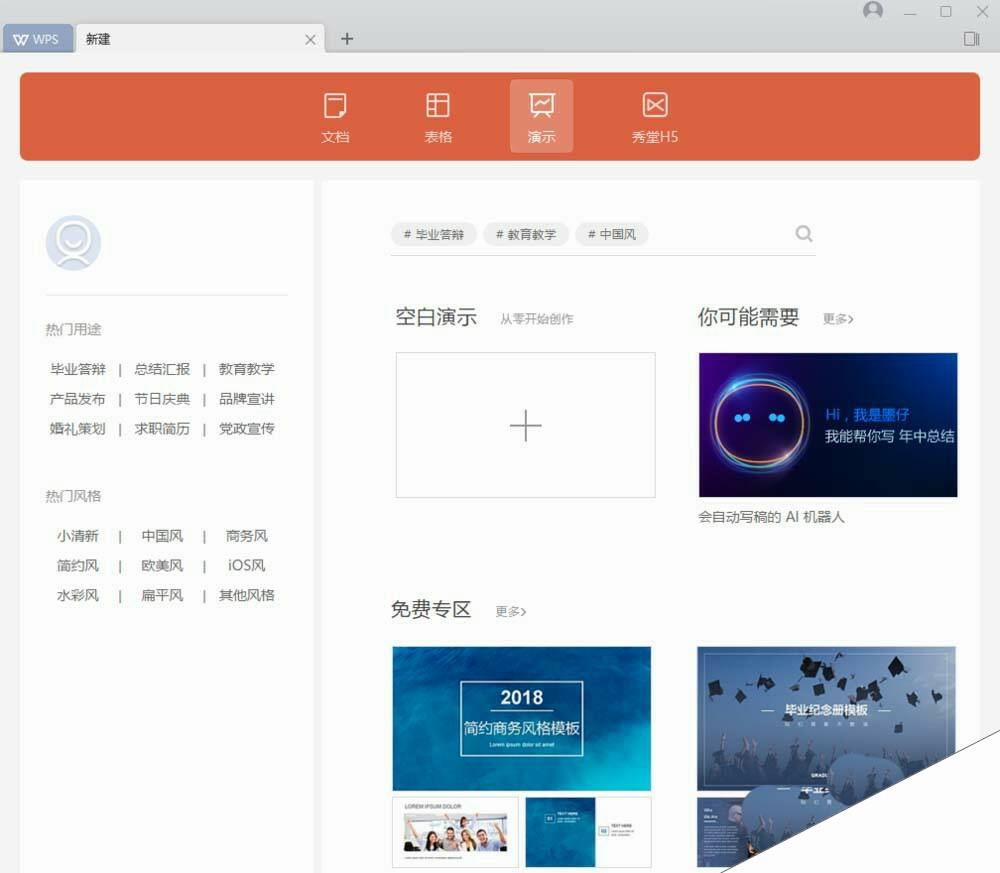Click the user profile picture in sidebar
This screenshot has width=1000, height=873.
[x=73, y=243]
